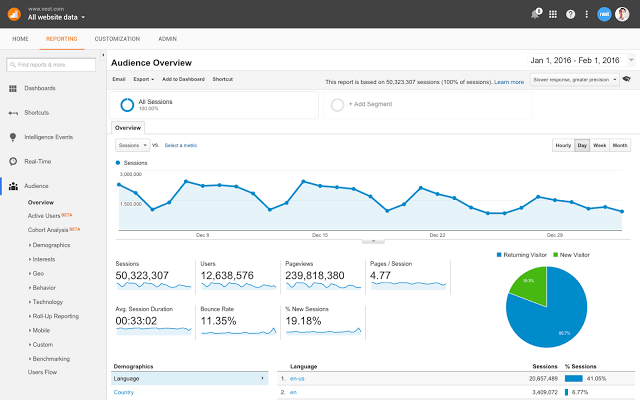Screen dimensions: 640x400
Task: Go to the Customization tab
Action: pyautogui.click(x=117, y=38)
